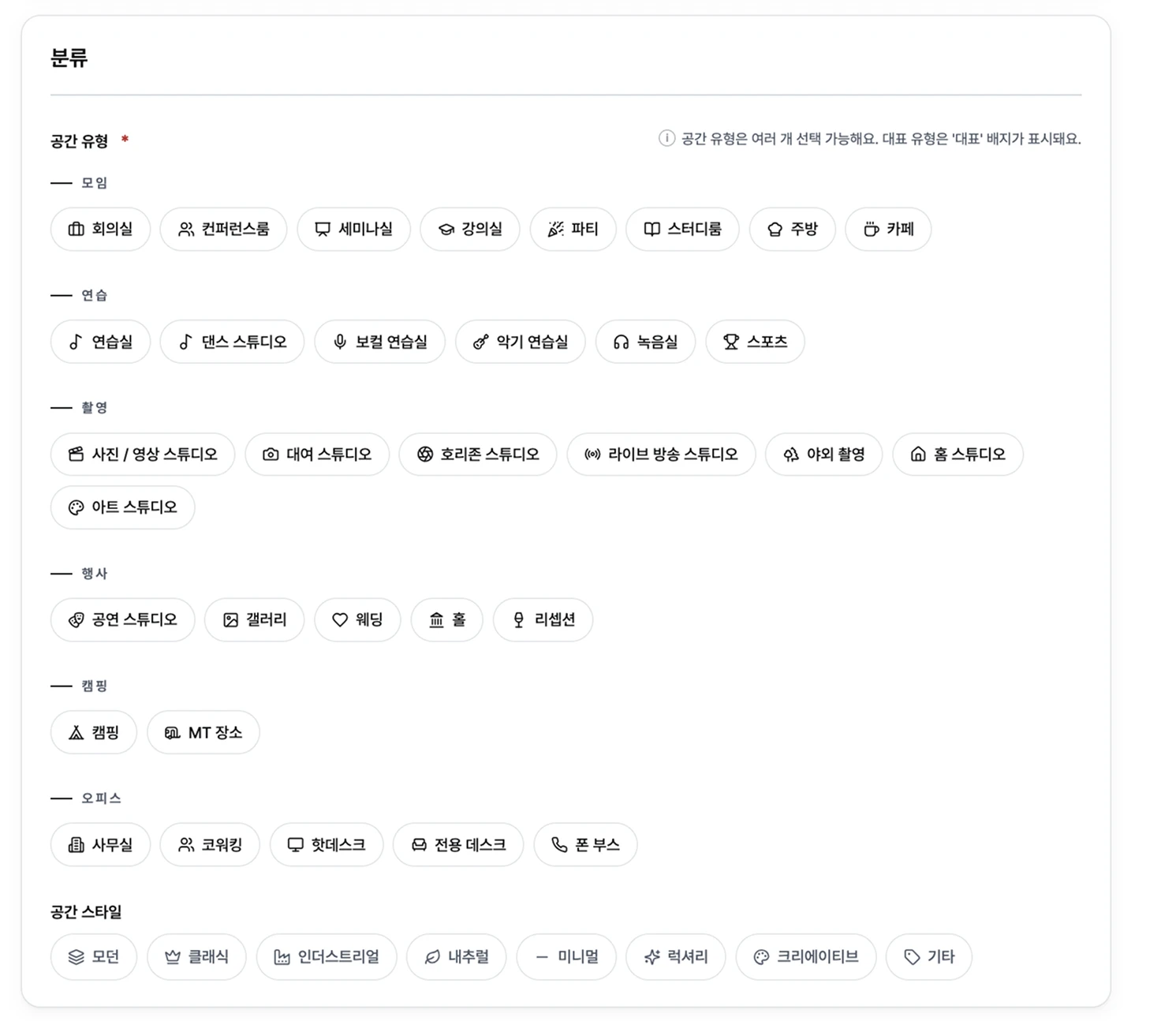Pick the 미니멀 space style
Viewport: 1176px width, 1021px height.
566,957
